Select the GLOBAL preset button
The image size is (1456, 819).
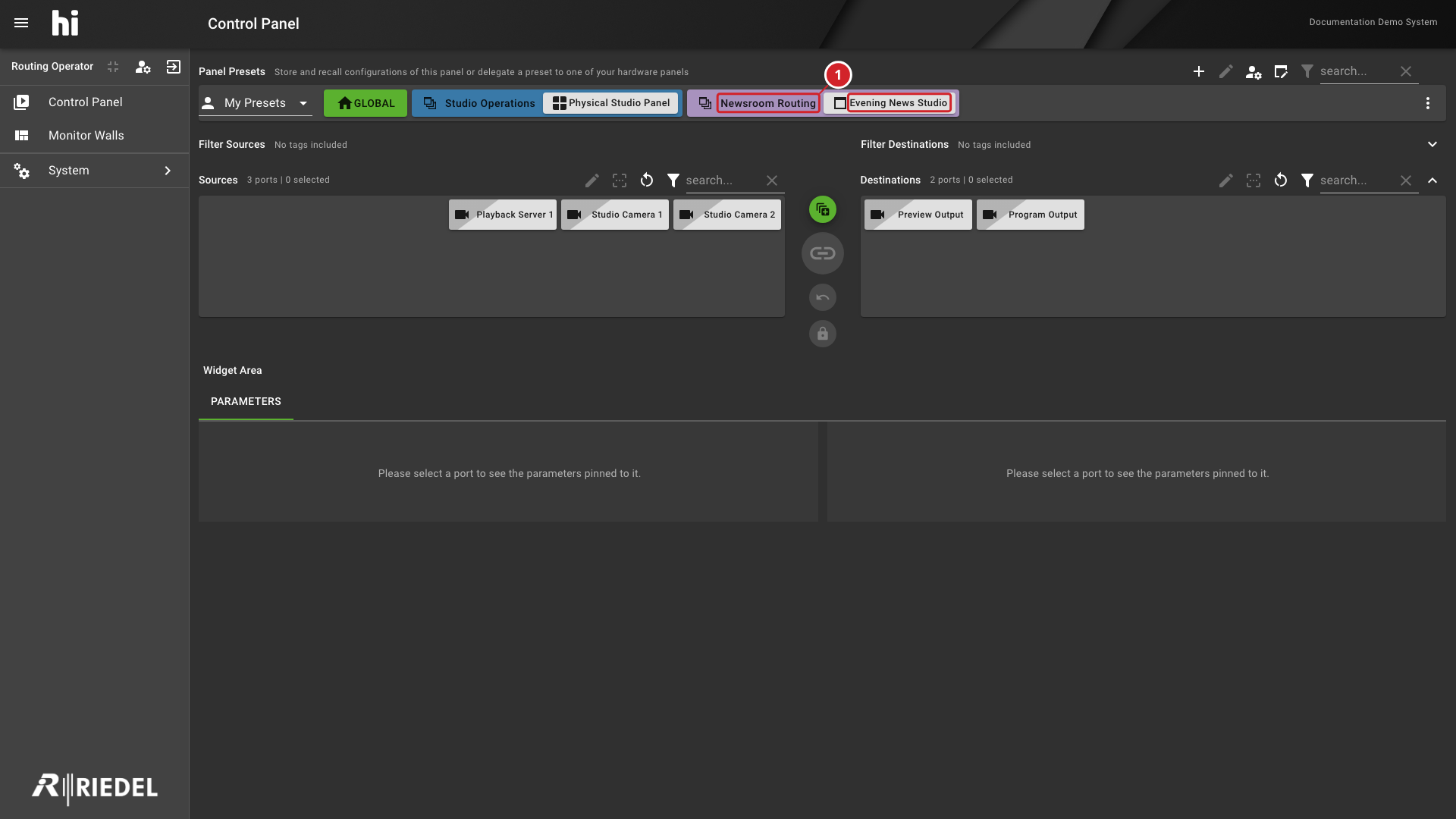(x=366, y=103)
